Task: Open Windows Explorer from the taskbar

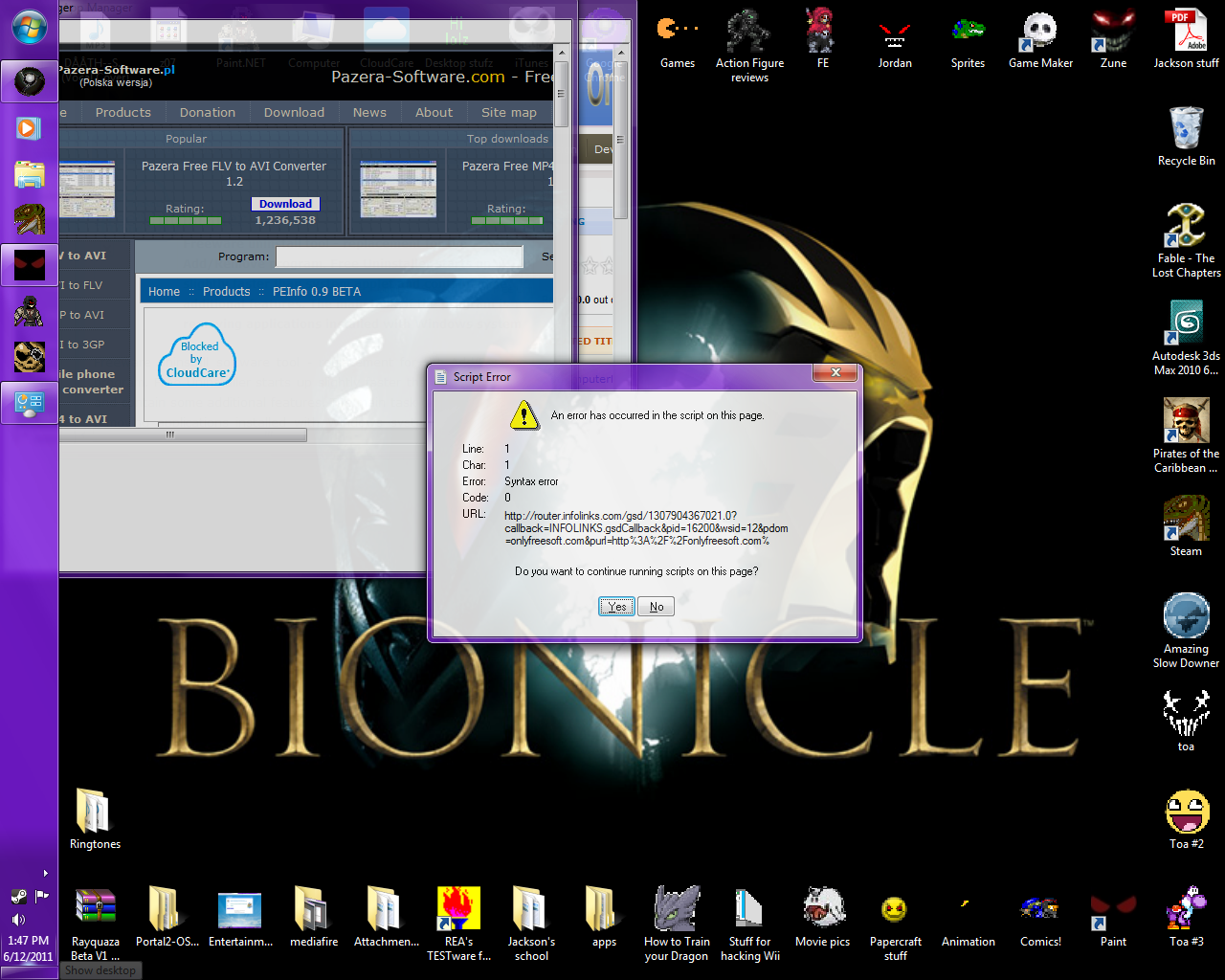Action: coord(29,173)
